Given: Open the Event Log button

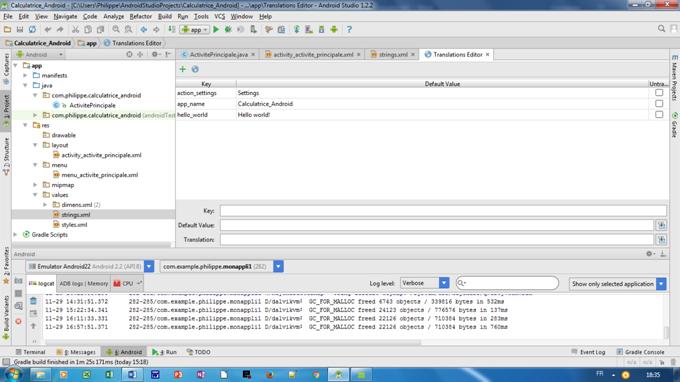Looking at the screenshot, I should coord(588,352).
